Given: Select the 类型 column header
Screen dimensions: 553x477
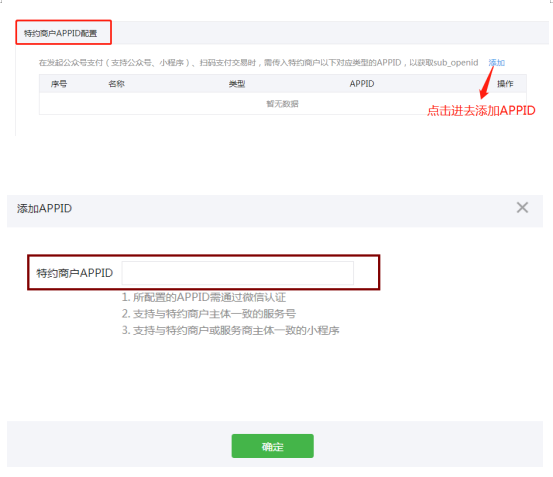Looking at the screenshot, I should (237, 84).
